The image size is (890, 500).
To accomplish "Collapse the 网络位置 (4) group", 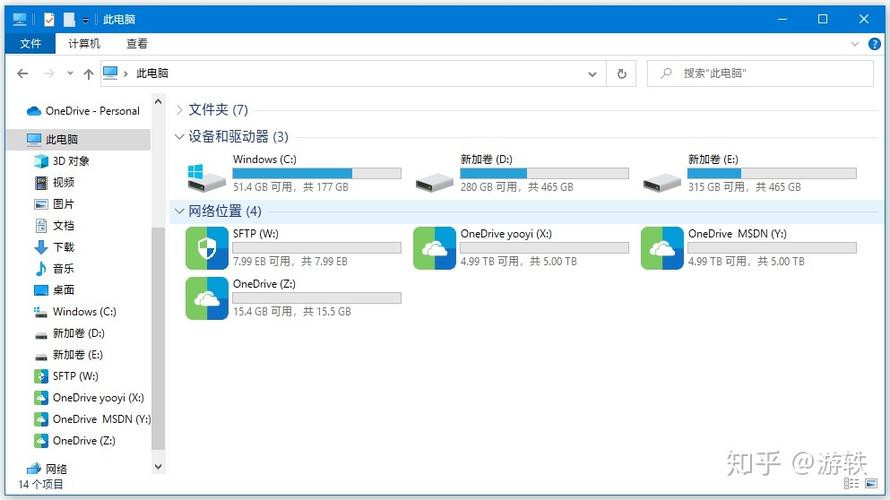I will point(179,211).
